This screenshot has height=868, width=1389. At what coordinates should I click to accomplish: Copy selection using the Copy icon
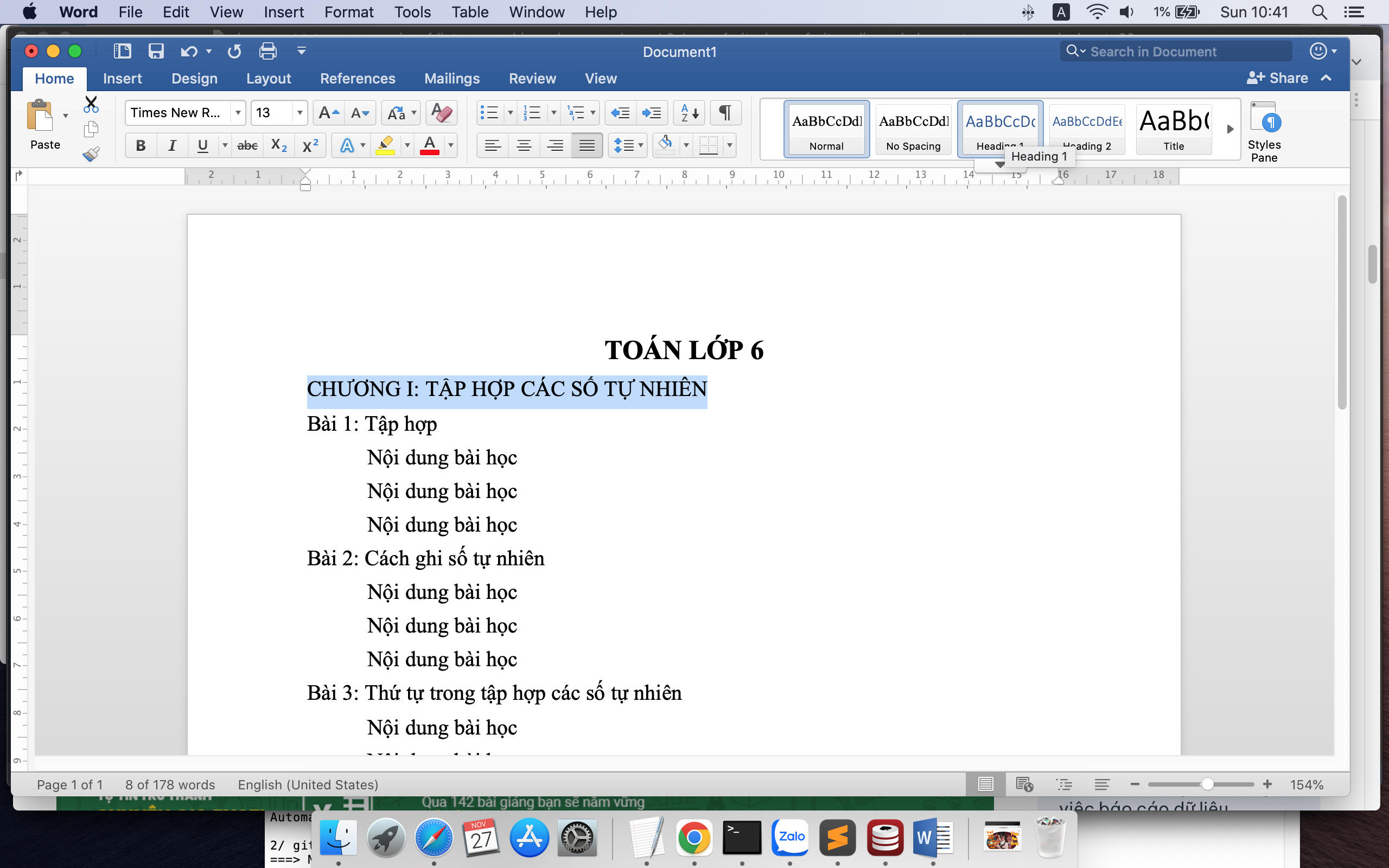click(91, 130)
